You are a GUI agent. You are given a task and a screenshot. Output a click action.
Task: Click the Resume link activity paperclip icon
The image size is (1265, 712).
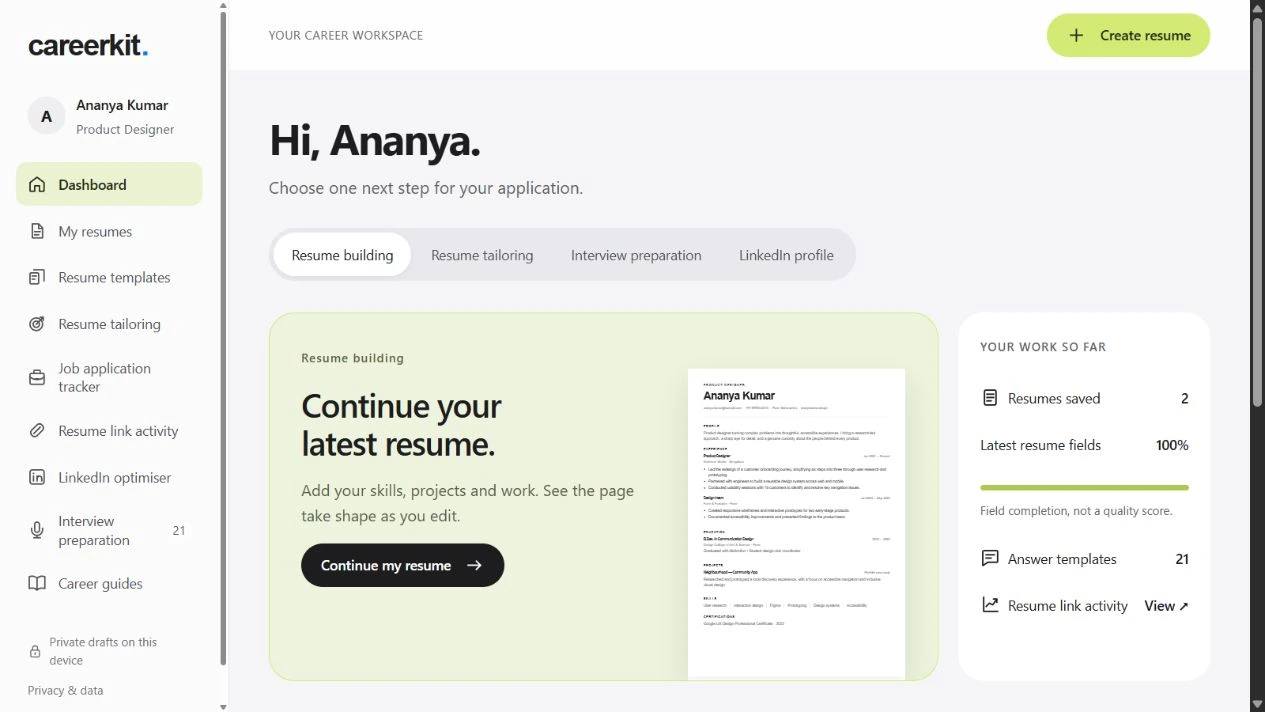(x=37, y=431)
